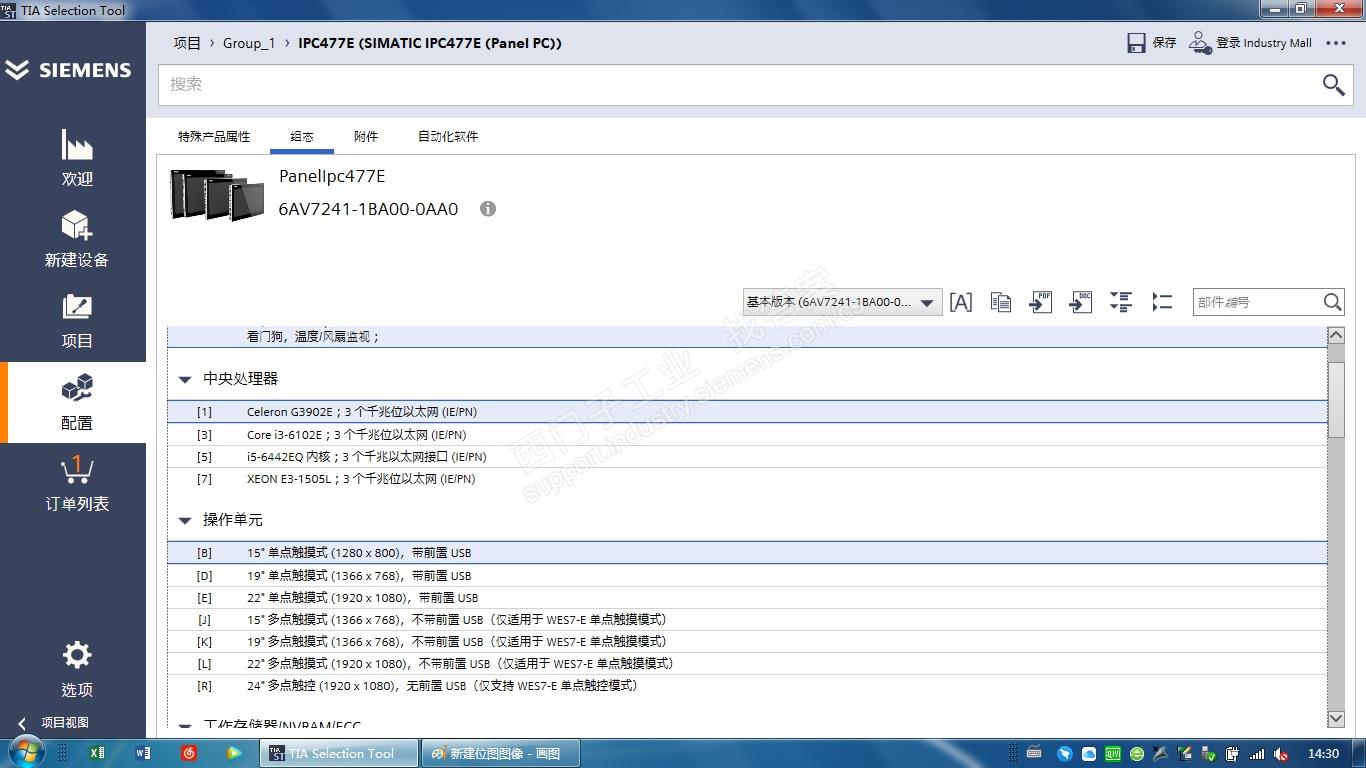Click the 登录 Industry Mall login
Viewport: 1366px width, 768px height.
[x=1250, y=43]
